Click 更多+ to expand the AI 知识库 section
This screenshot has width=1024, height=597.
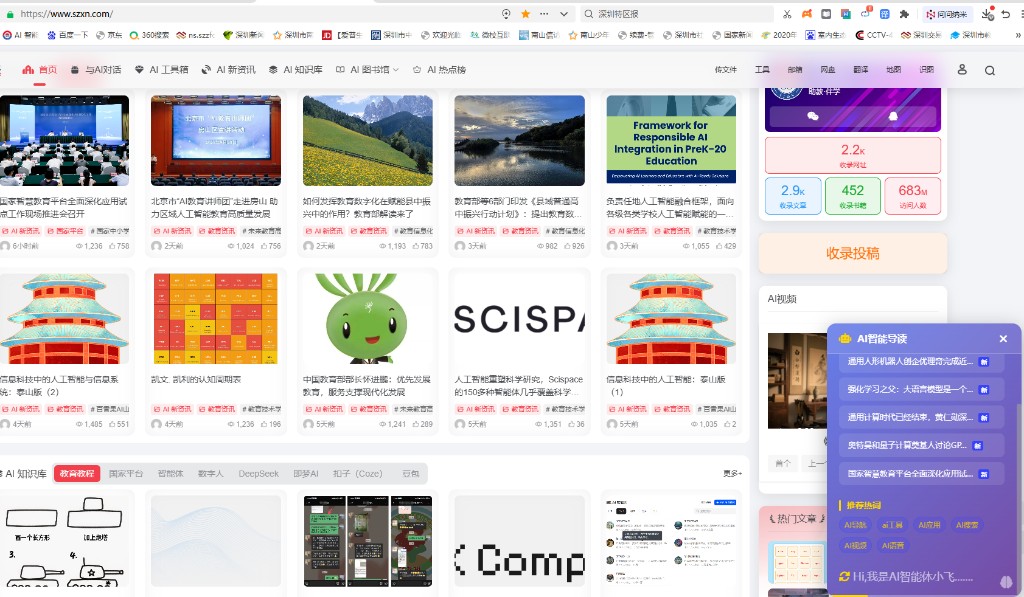732,473
